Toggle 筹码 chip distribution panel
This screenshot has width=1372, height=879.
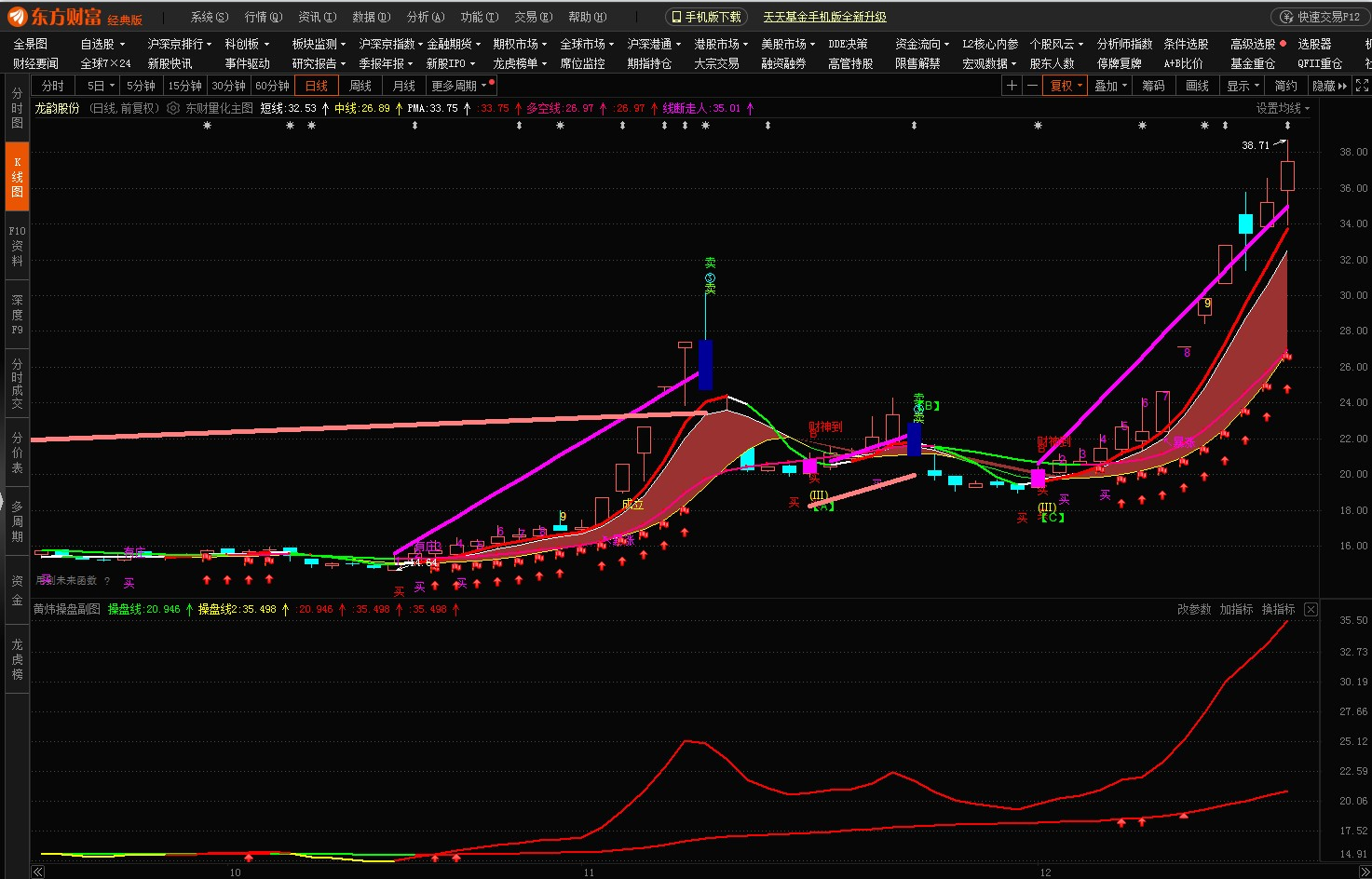1153,86
